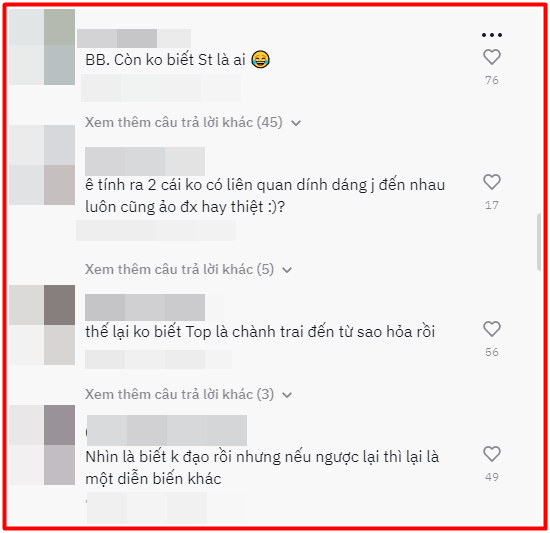
Task: Expand 5 more replies
Action: (179, 269)
